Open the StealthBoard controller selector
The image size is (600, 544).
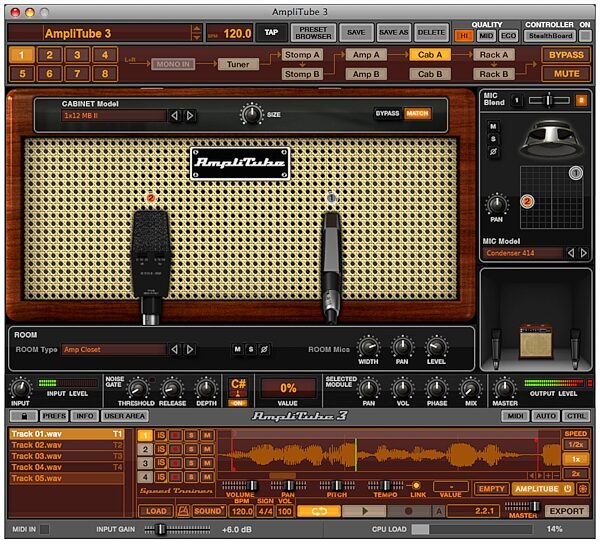pos(551,36)
